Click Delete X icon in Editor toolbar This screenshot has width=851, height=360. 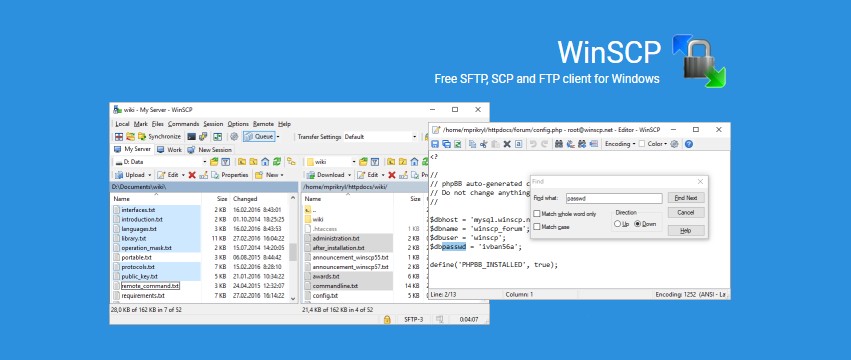pos(507,144)
